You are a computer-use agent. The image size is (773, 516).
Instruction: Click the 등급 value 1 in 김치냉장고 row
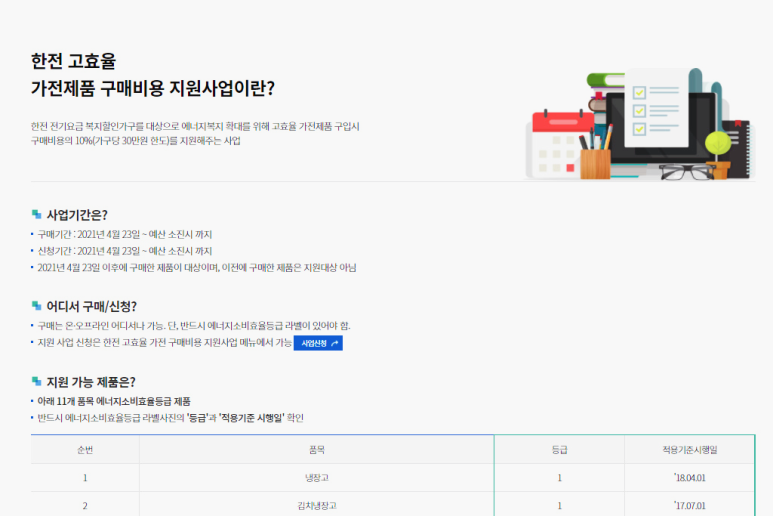tap(560, 506)
